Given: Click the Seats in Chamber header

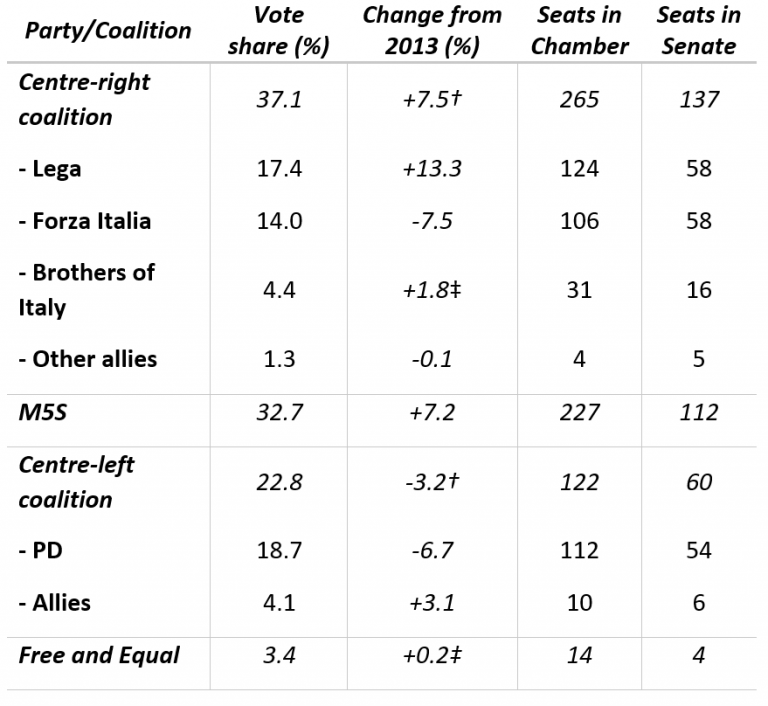Looking at the screenshot, I should click(x=579, y=30).
